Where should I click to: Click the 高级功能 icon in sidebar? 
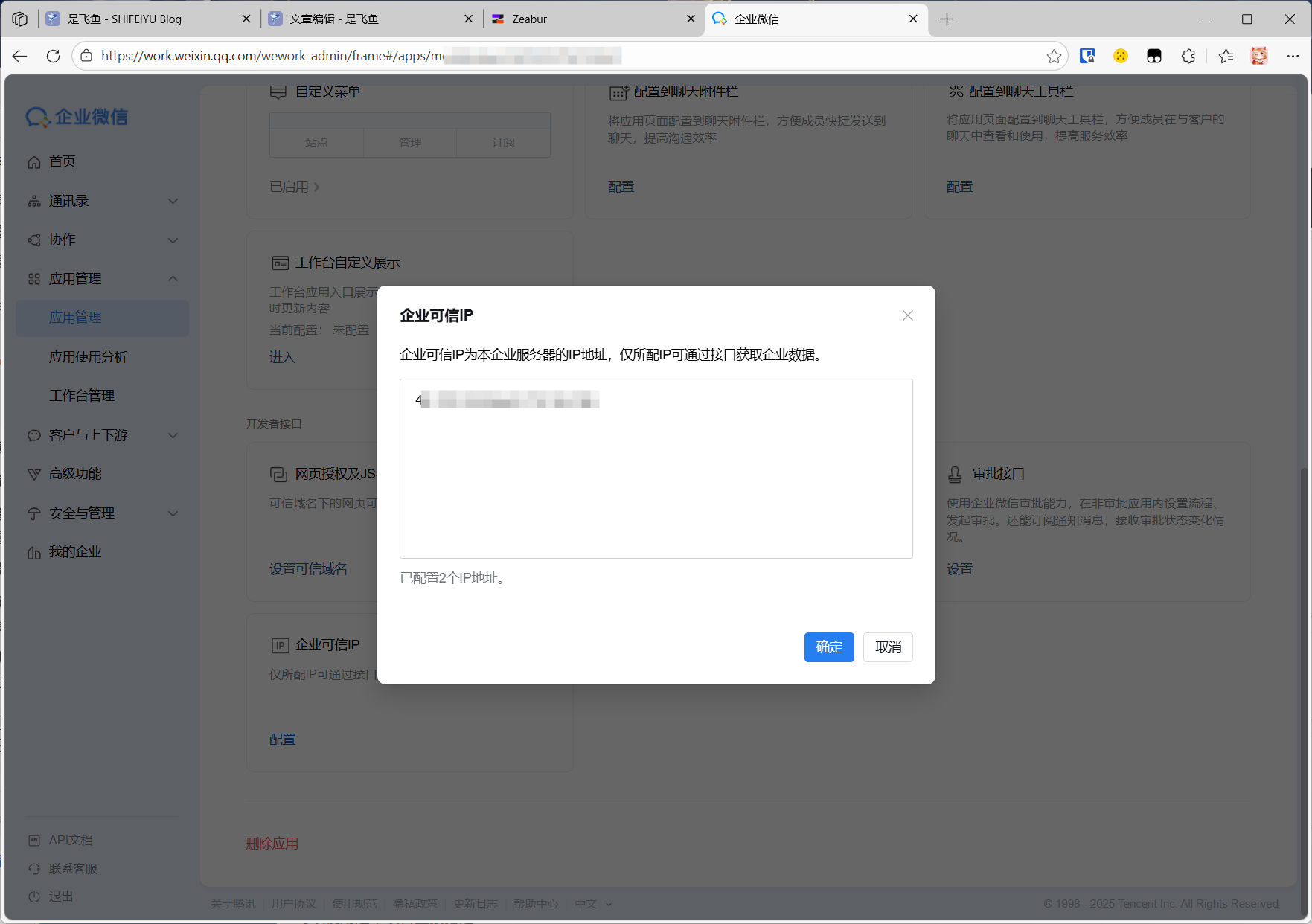click(34, 474)
